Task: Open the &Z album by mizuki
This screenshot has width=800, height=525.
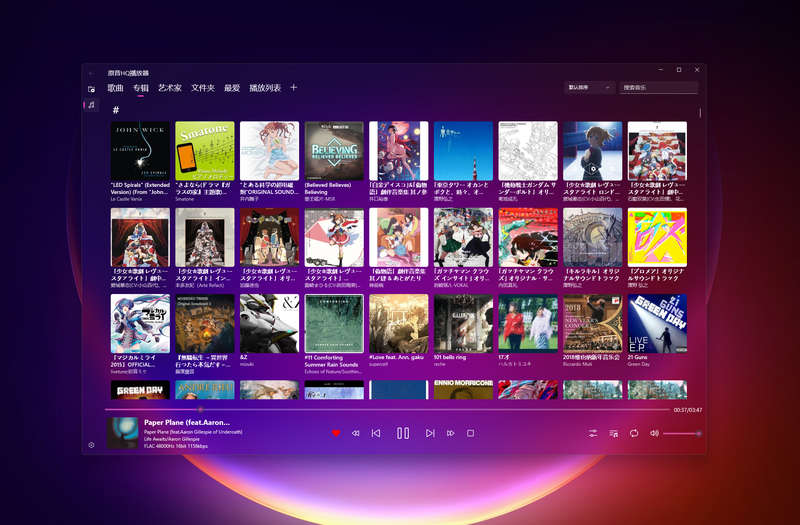Action: click(x=269, y=323)
